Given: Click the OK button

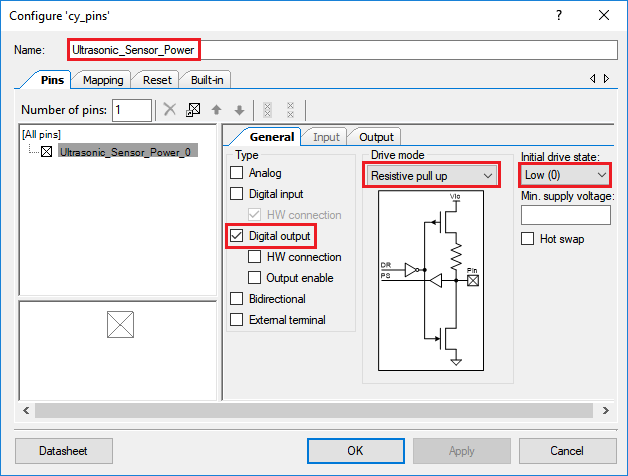Looking at the screenshot, I should pos(356,451).
